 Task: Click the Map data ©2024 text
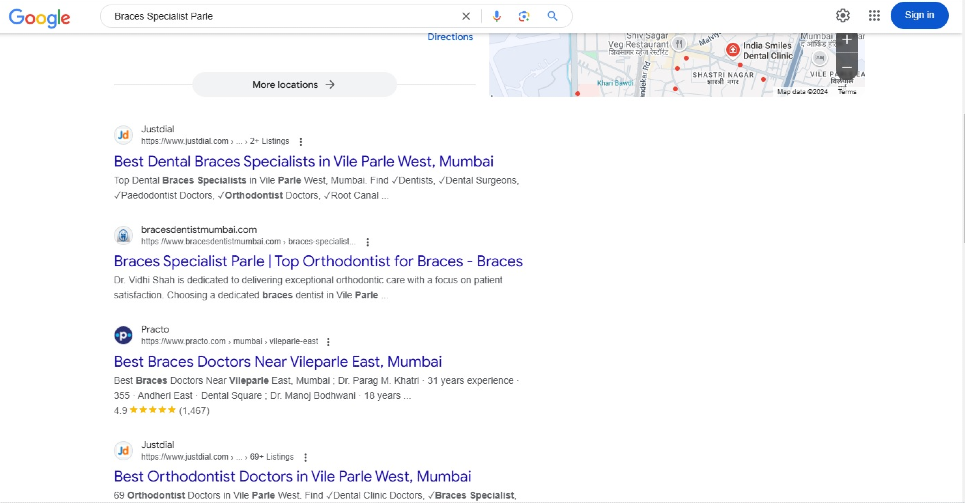(802, 92)
